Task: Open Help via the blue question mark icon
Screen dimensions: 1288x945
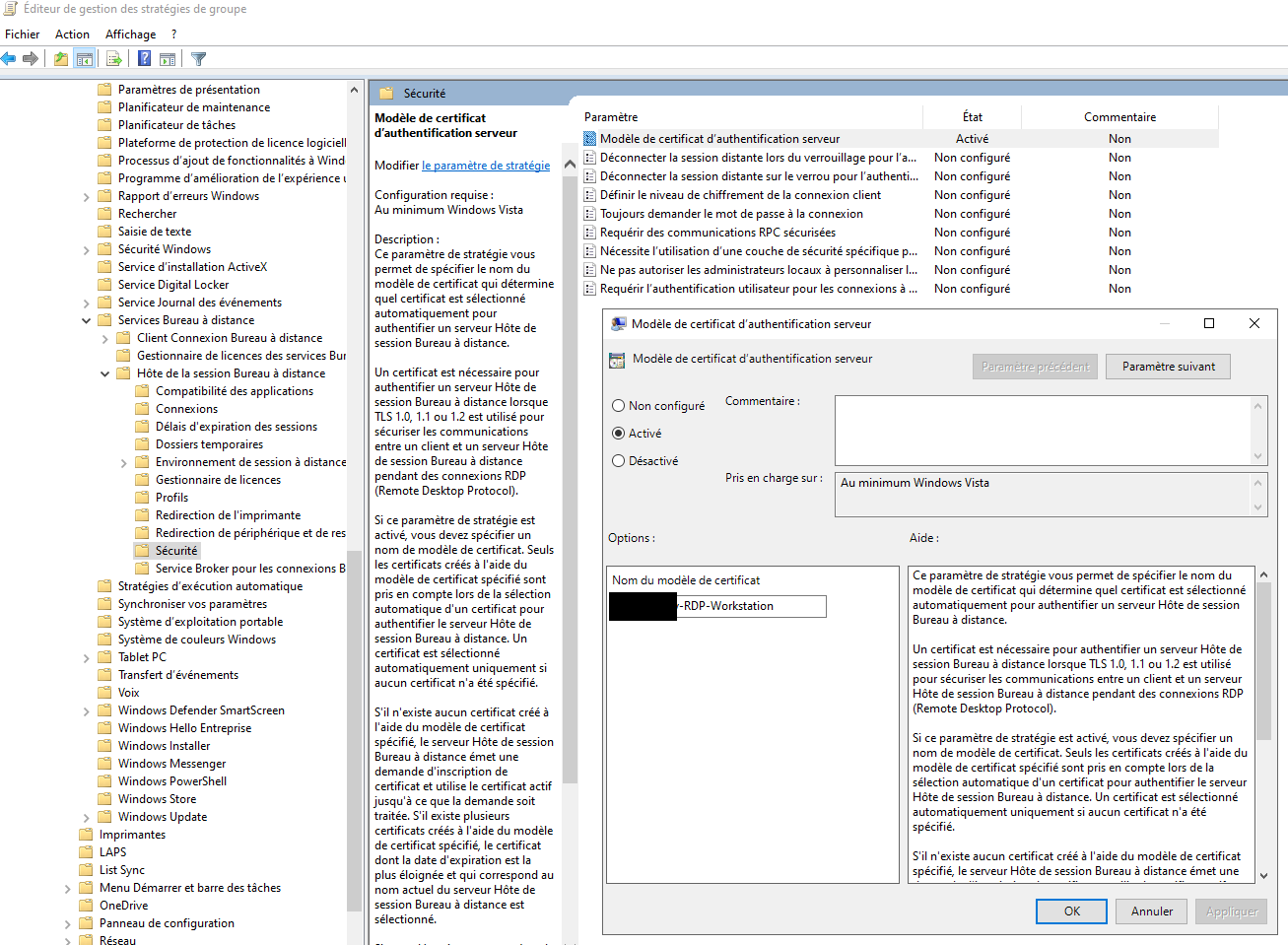Action: coord(144,59)
